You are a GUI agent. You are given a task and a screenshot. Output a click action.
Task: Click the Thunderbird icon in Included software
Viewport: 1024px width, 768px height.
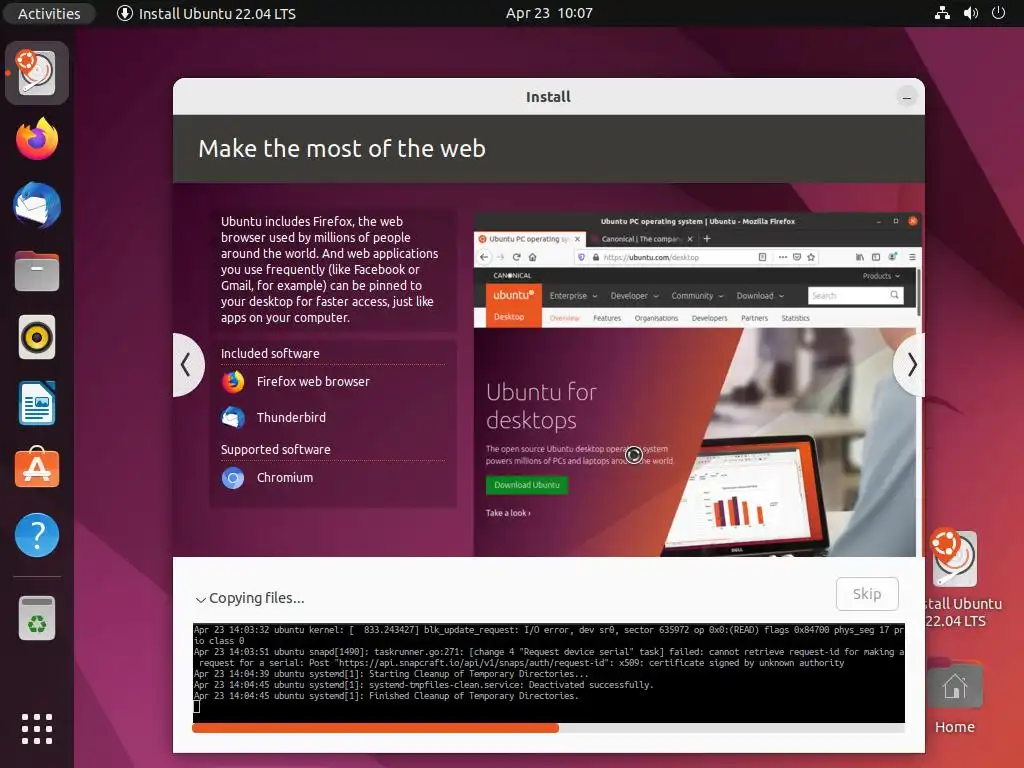[233, 417]
